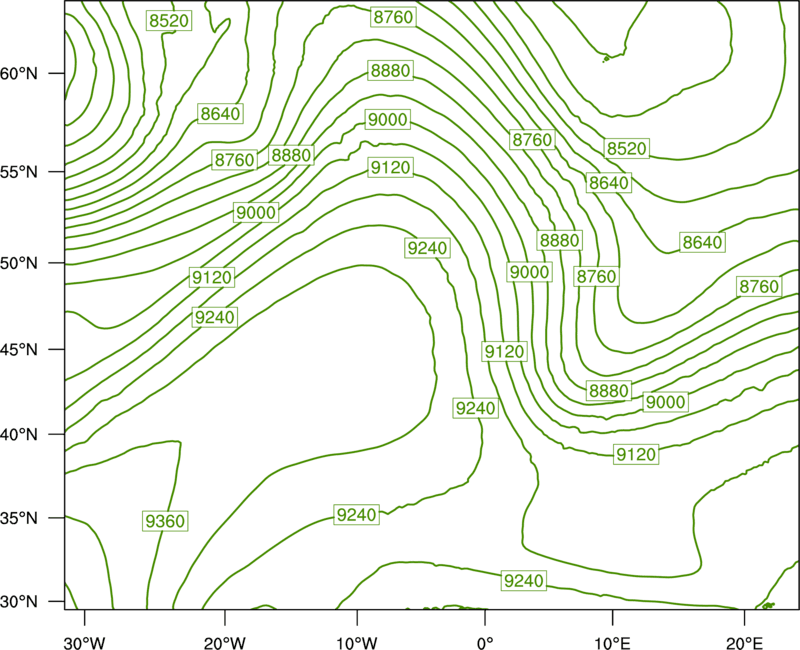Click the 40°N latitude axis label
800x650 pixels.
[19, 434]
